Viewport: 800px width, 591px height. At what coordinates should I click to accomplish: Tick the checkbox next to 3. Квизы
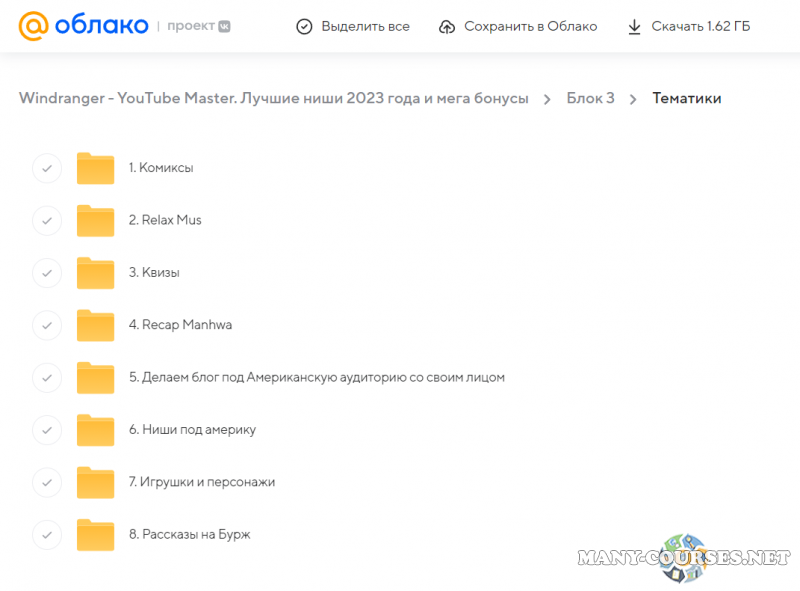(x=47, y=273)
